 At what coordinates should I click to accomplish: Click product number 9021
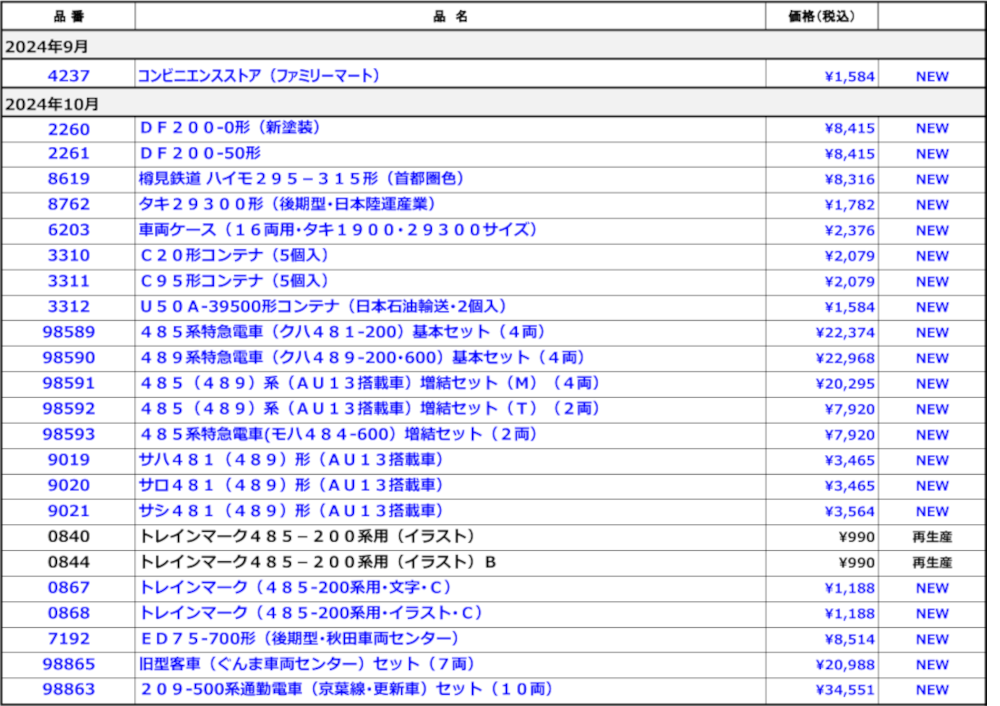point(68,511)
